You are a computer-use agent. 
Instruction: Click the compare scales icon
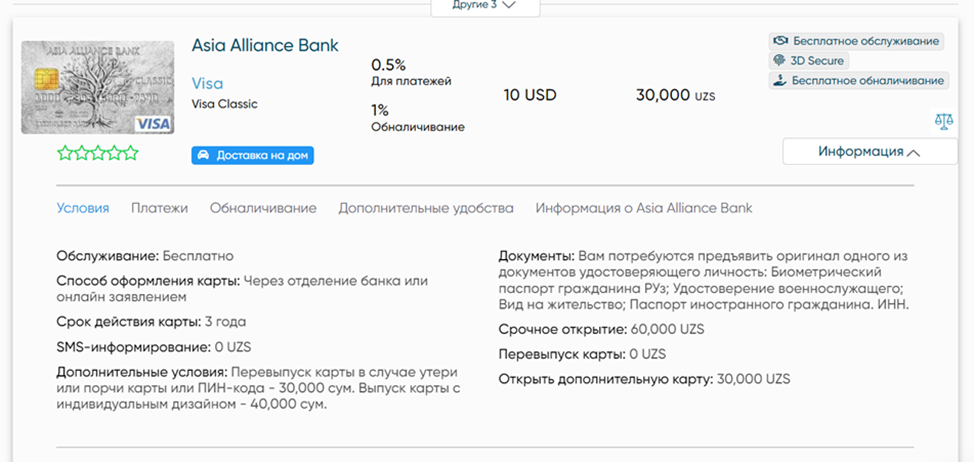944,121
